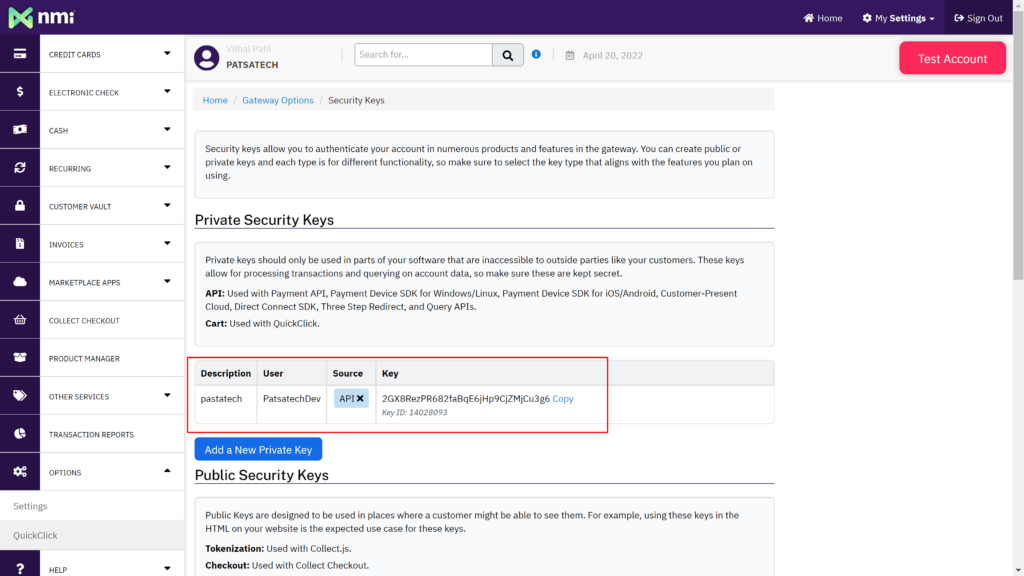1024x576 pixels.
Task: Click the Collect Checkout basket icon
Action: pyautogui.click(x=19, y=320)
